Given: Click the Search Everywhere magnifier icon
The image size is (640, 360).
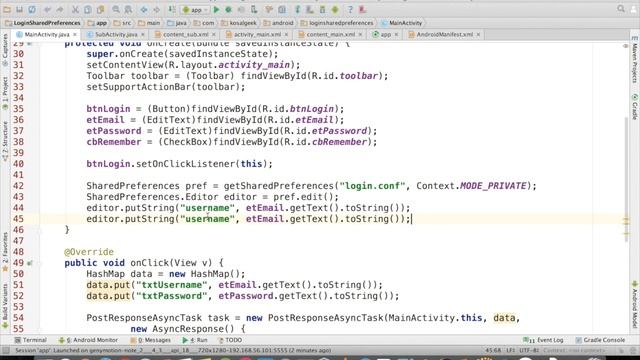Looking at the screenshot, I should coord(621,9).
